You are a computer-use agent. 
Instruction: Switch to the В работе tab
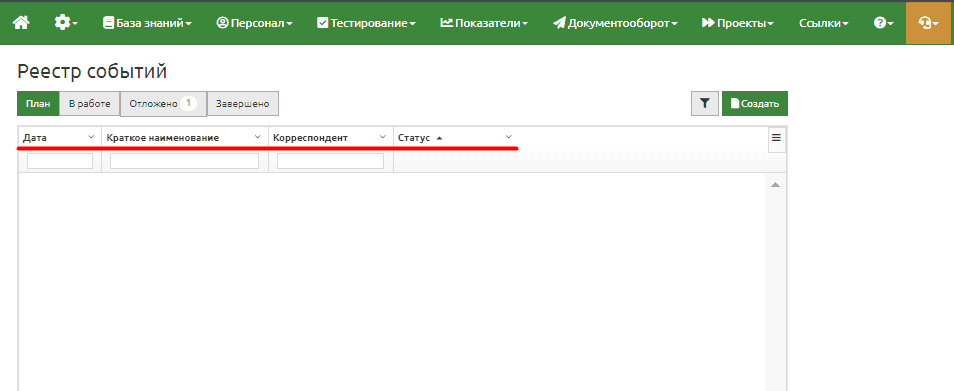tap(89, 103)
